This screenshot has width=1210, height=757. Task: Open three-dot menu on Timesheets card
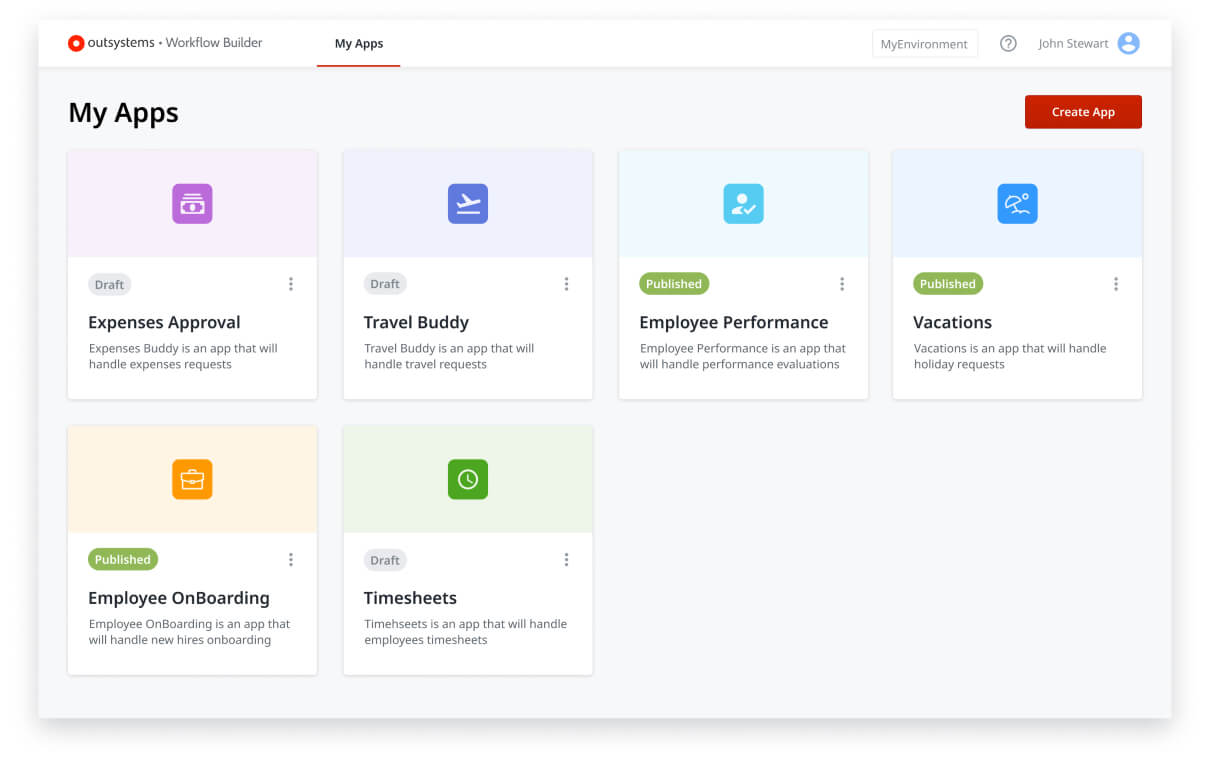pos(566,560)
